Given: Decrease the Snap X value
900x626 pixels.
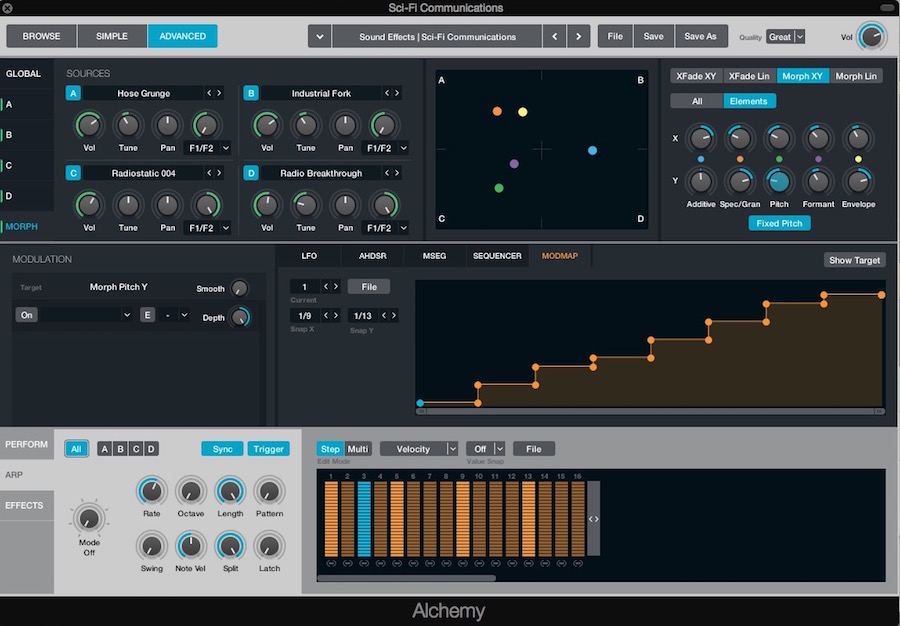Looking at the screenshot, I should pos(326,315).
